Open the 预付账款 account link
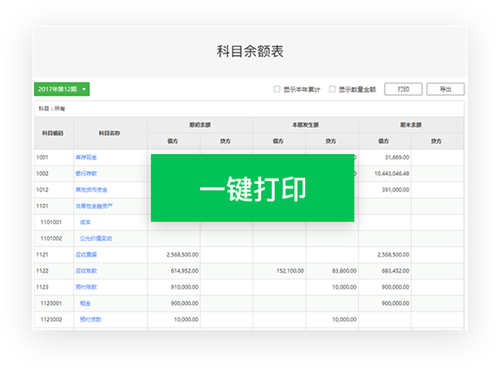 (x=86, y=287)
